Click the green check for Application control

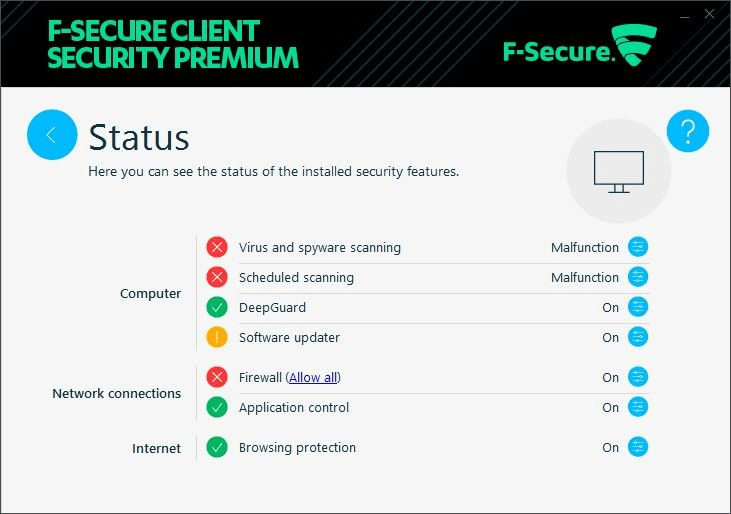[217, 407]
